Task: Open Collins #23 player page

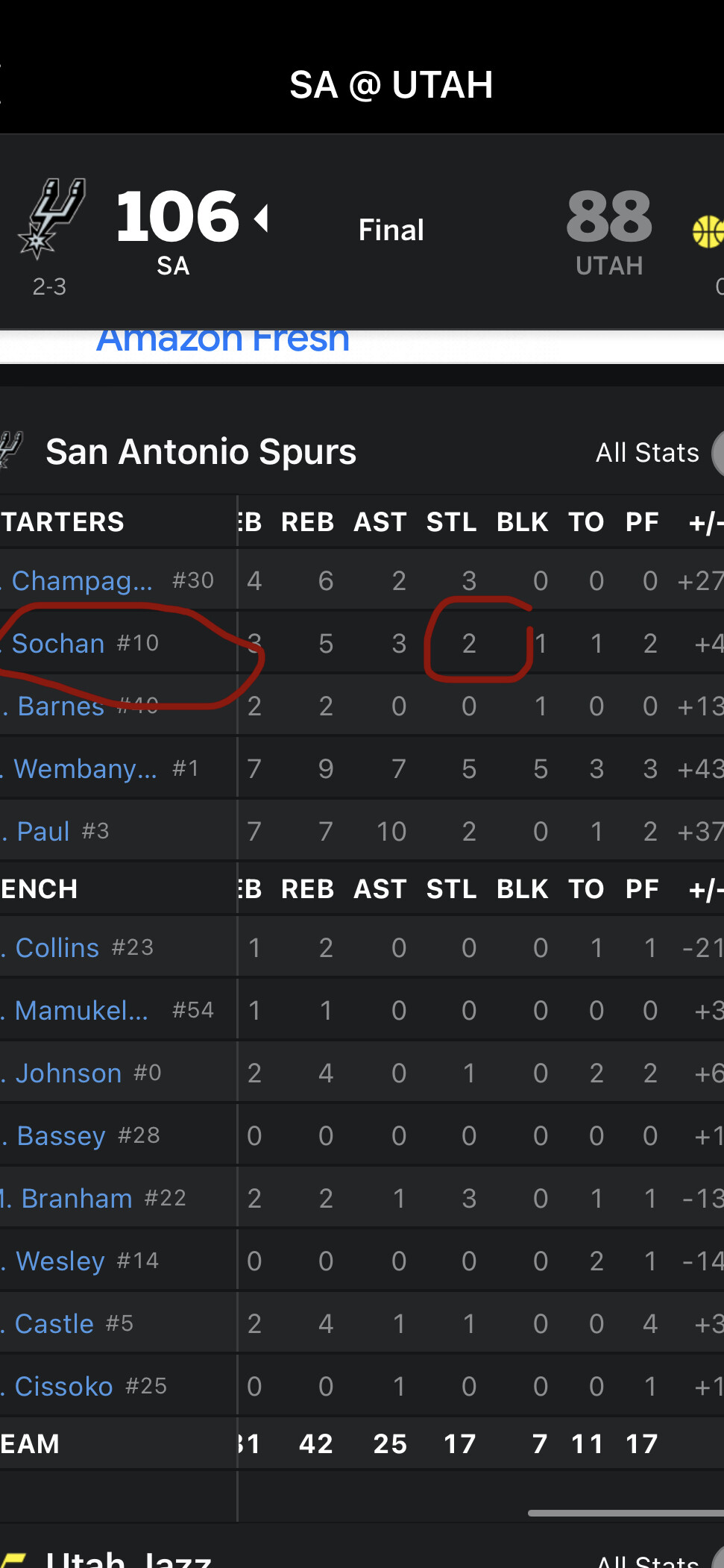Action: click(x=57, y=947)
